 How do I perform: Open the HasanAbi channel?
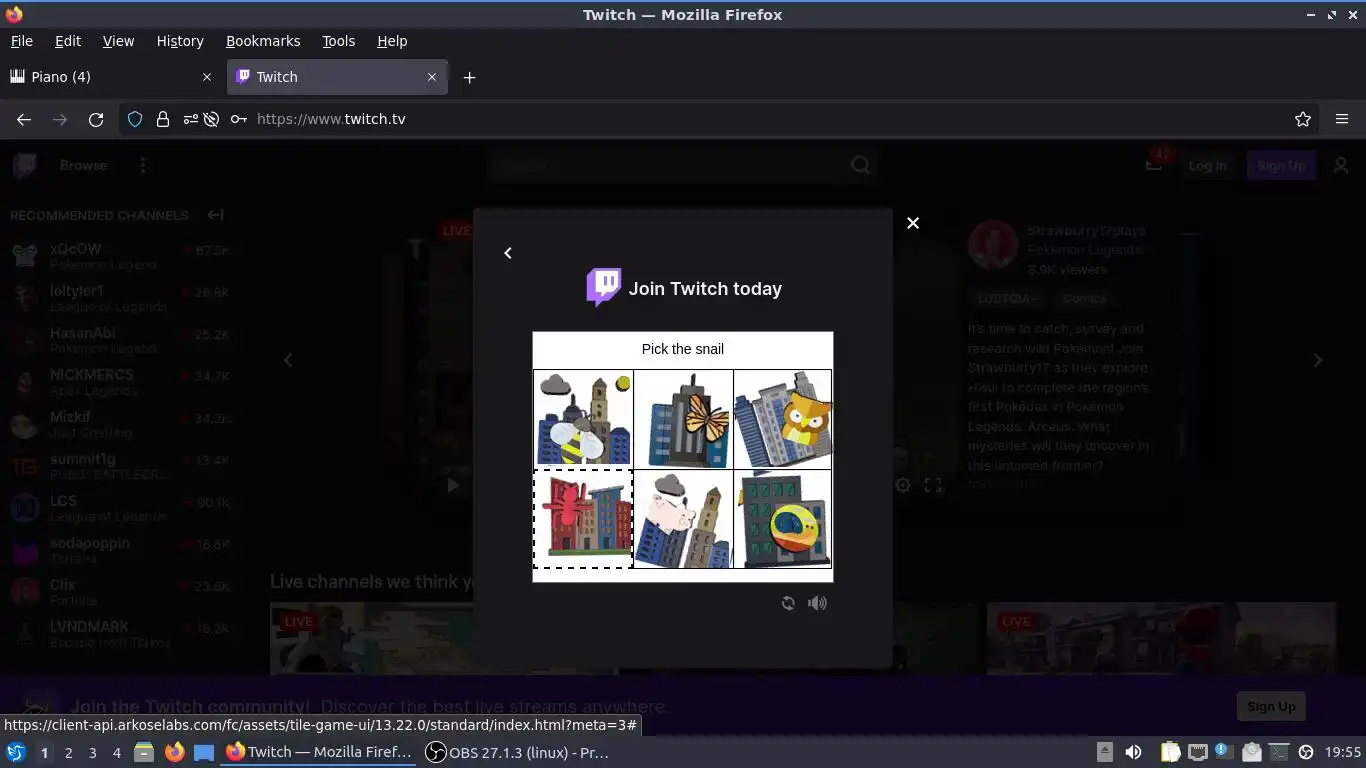coord(120,340)
